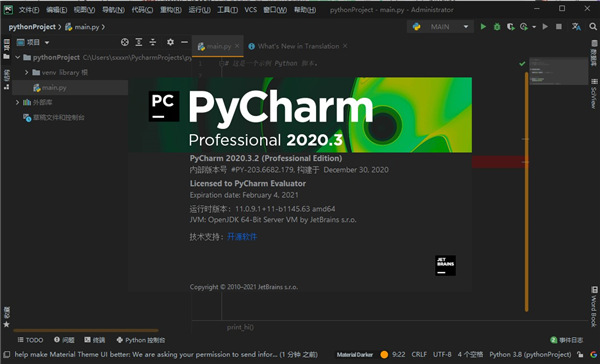The height and width of the screenshot is (364, 600).
Task: Click the lock read-only icon in status bar
Action: pyautogui.click(x=580, y=354)
